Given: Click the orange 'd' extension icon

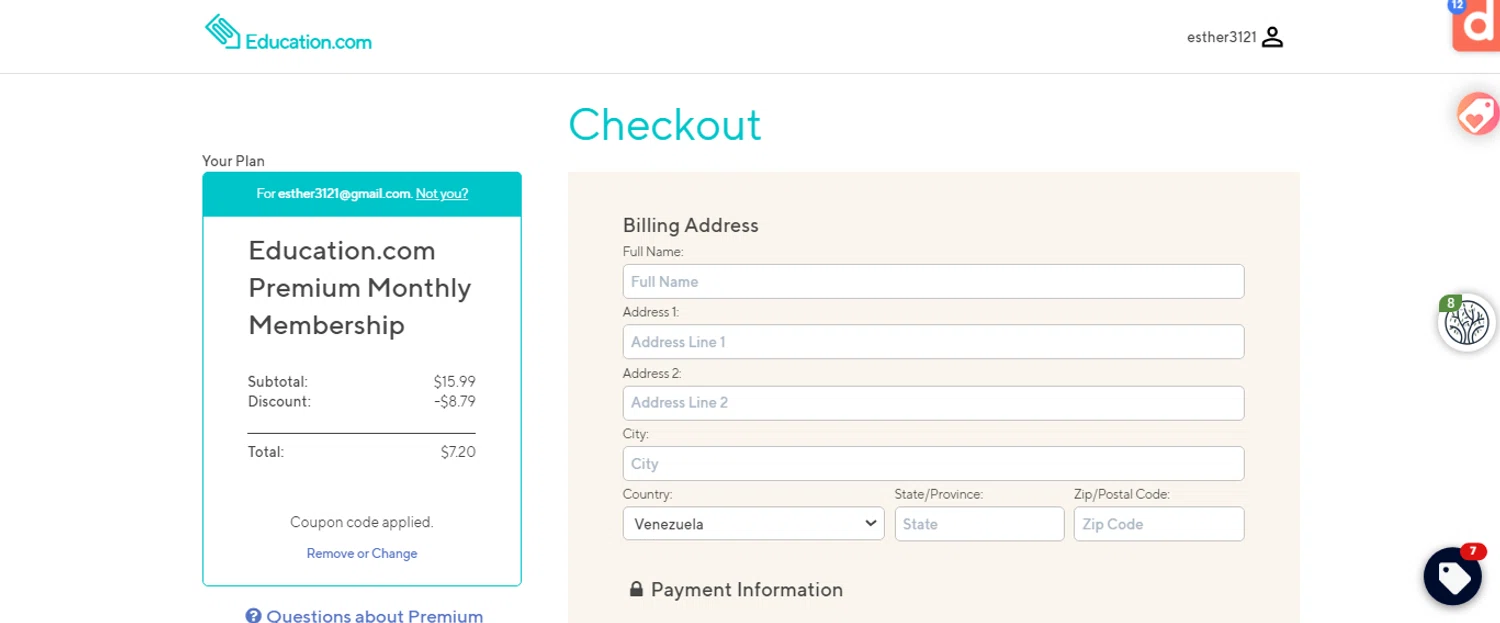Looking at the screenshot, I should (1477, 24).
